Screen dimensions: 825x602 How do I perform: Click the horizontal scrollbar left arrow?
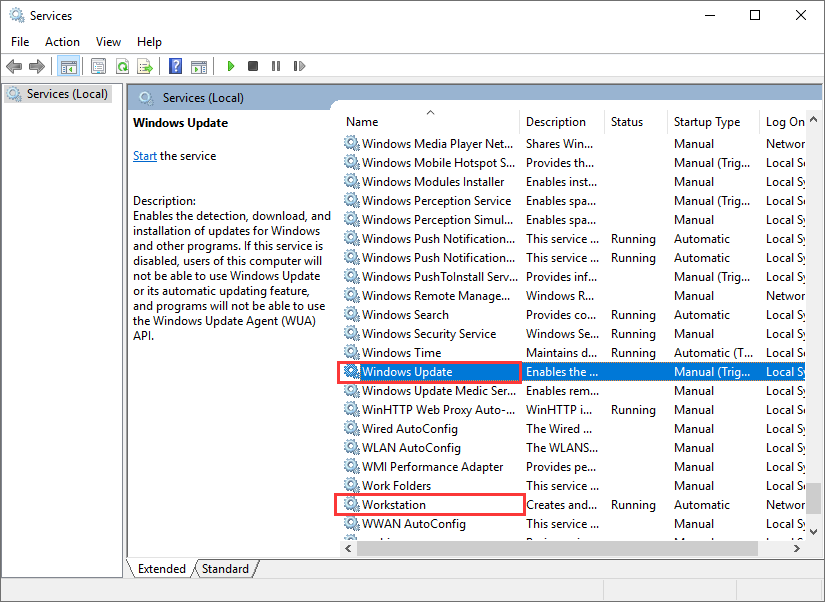348,548
